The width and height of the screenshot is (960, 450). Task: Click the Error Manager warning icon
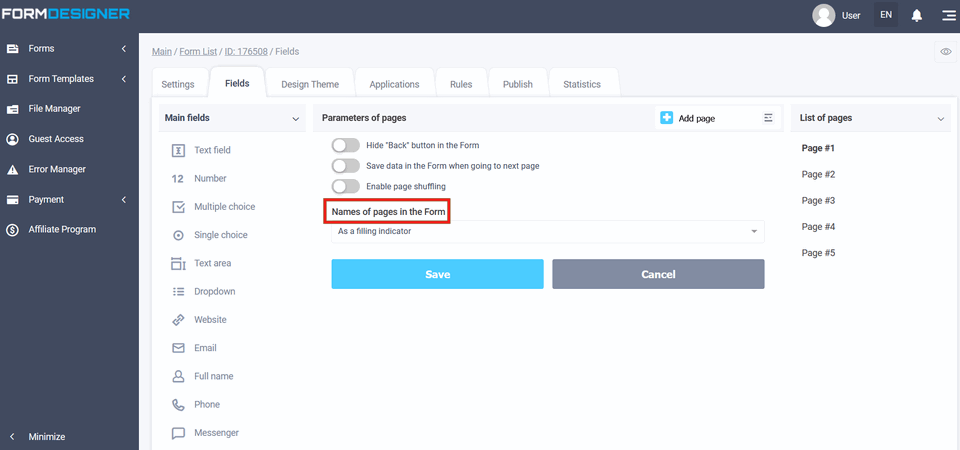[12, 170]
